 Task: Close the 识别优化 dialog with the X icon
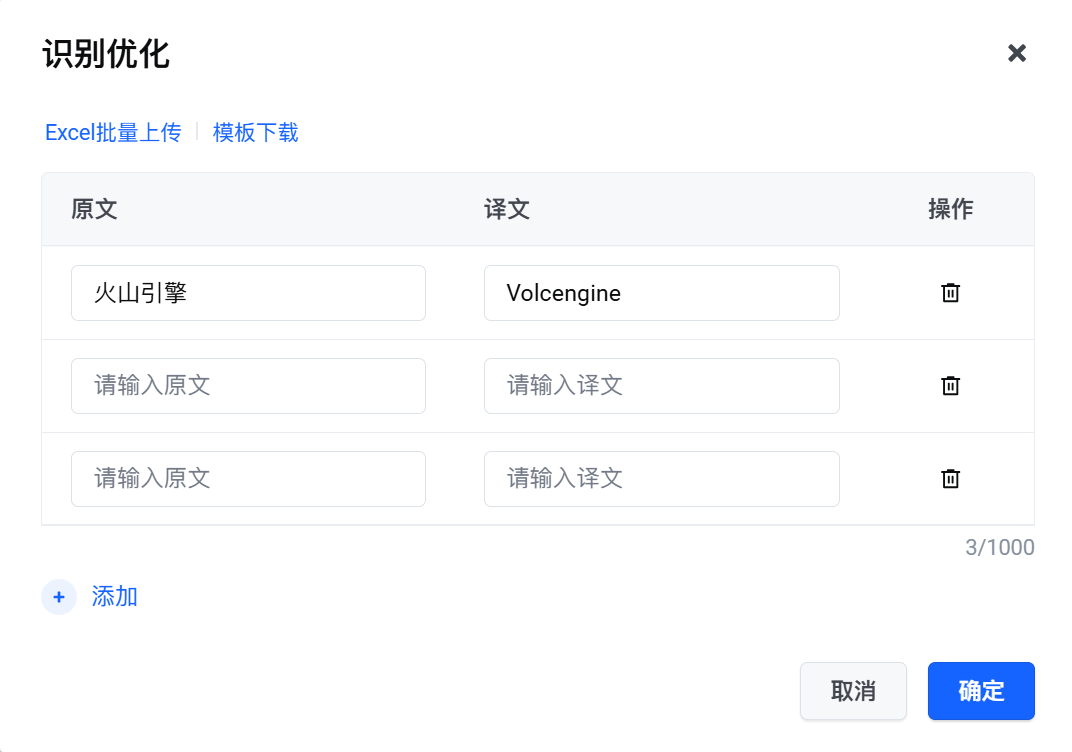pos(1017,54)
